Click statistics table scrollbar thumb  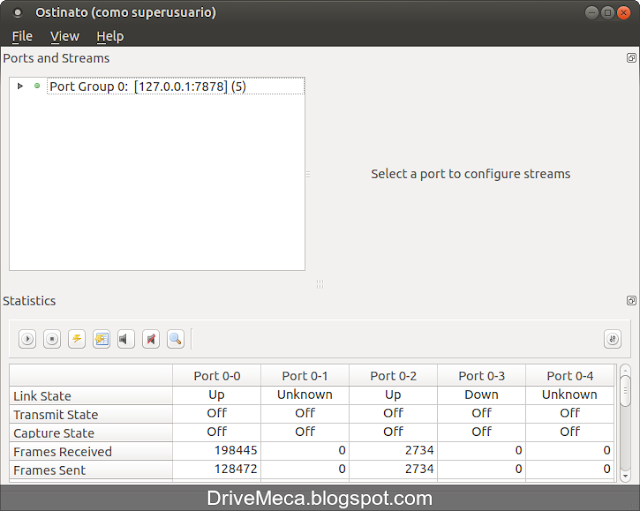(625, 391)
